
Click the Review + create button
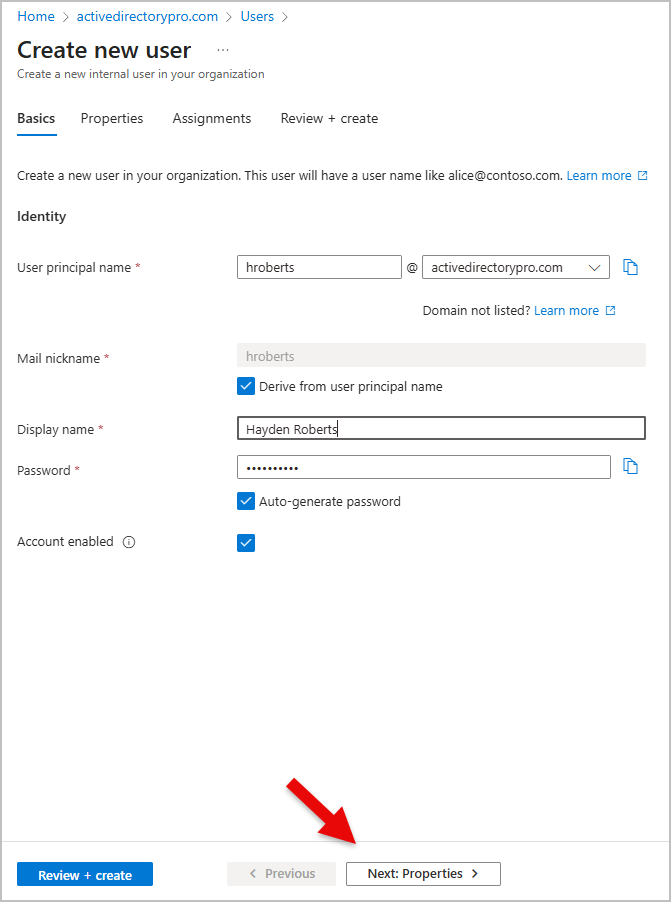point(84,873)
